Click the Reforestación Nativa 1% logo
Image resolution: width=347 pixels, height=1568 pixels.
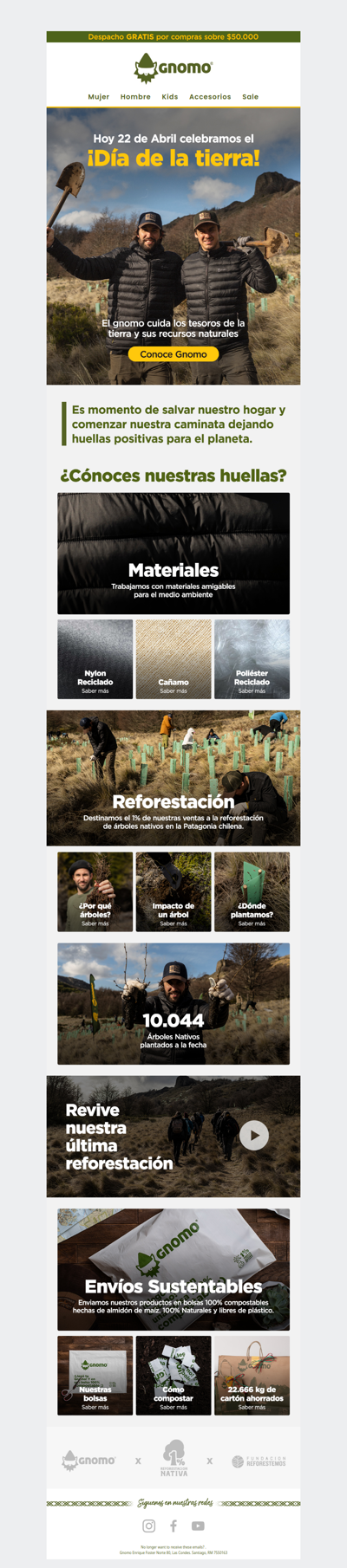coord(173,1458)
